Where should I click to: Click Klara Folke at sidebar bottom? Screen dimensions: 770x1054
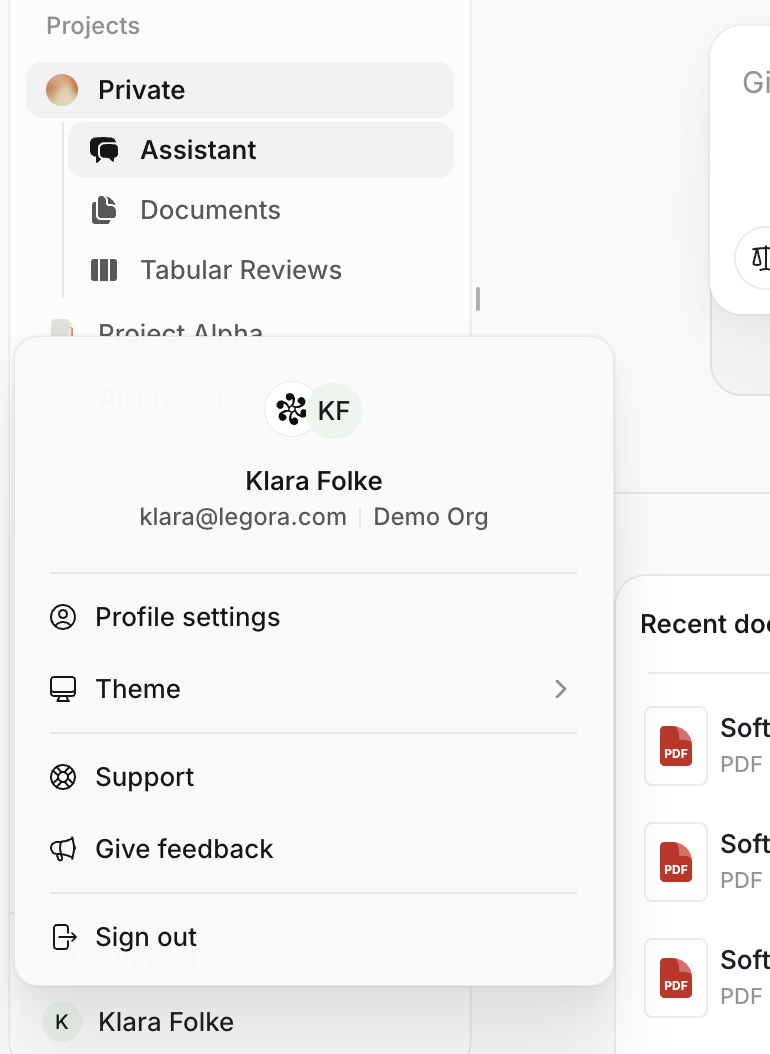pos(165,1021)
